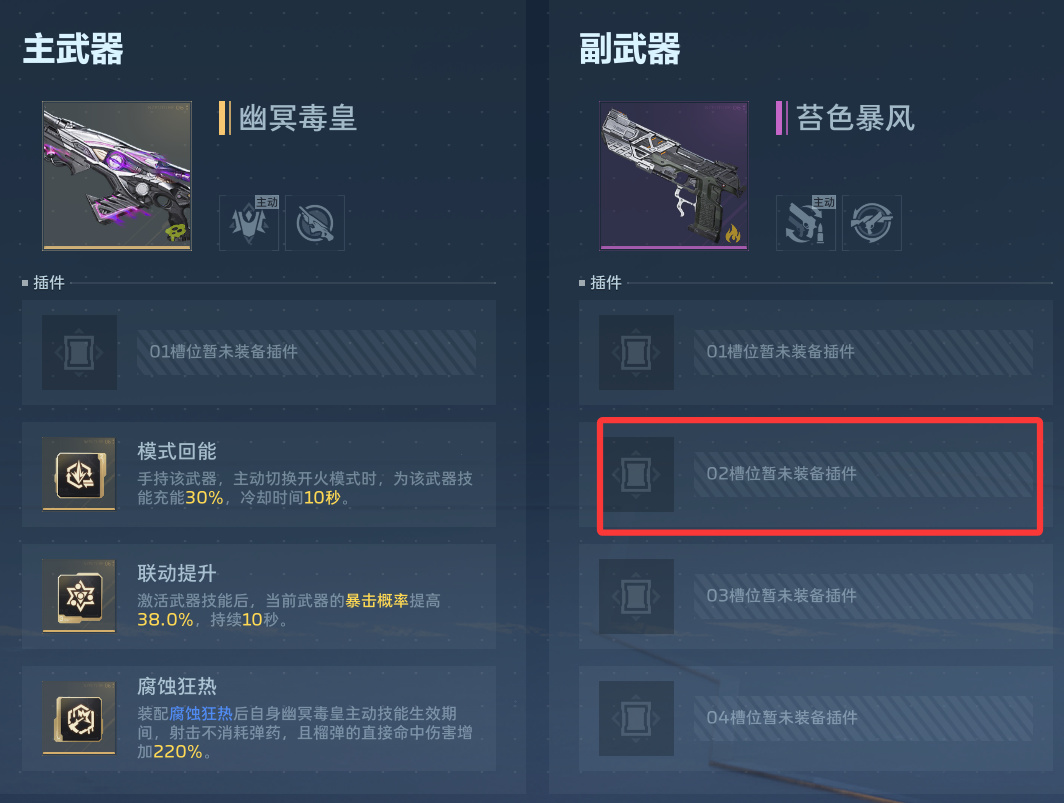Open the 腐蚀狂热 plugin icon
1064x803 pixels.
coord(79,718)
